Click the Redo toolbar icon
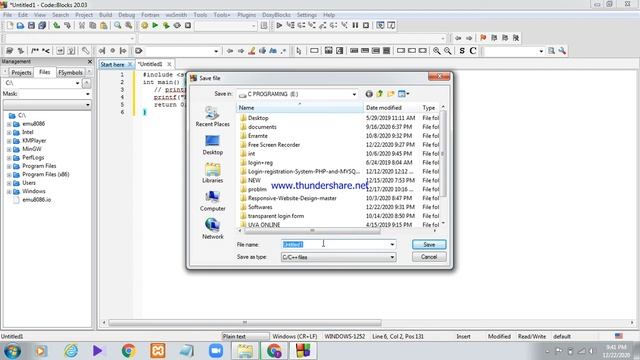Image resolution: width=640 pixels, height=360 pixels. point(67,26)
